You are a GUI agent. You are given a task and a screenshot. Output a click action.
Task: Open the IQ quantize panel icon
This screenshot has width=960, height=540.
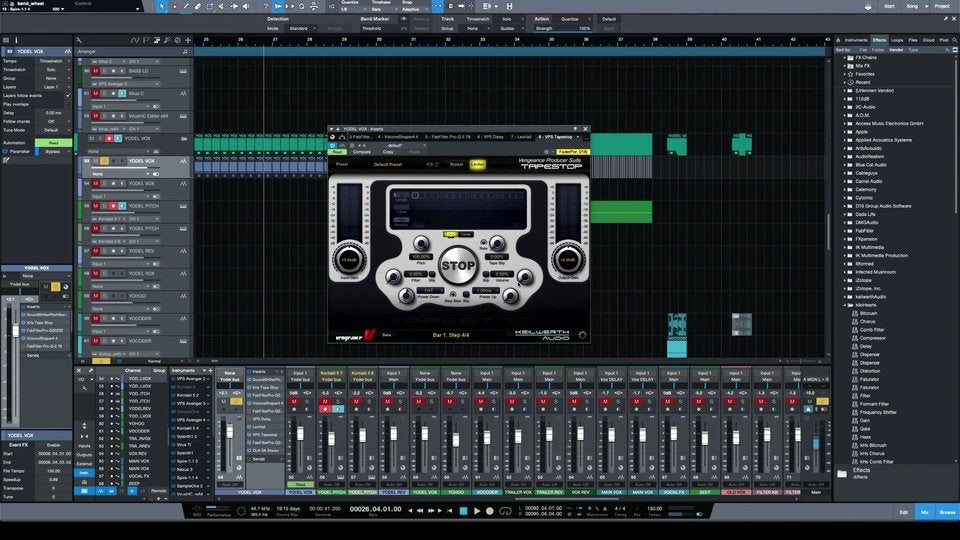point(331,6)
